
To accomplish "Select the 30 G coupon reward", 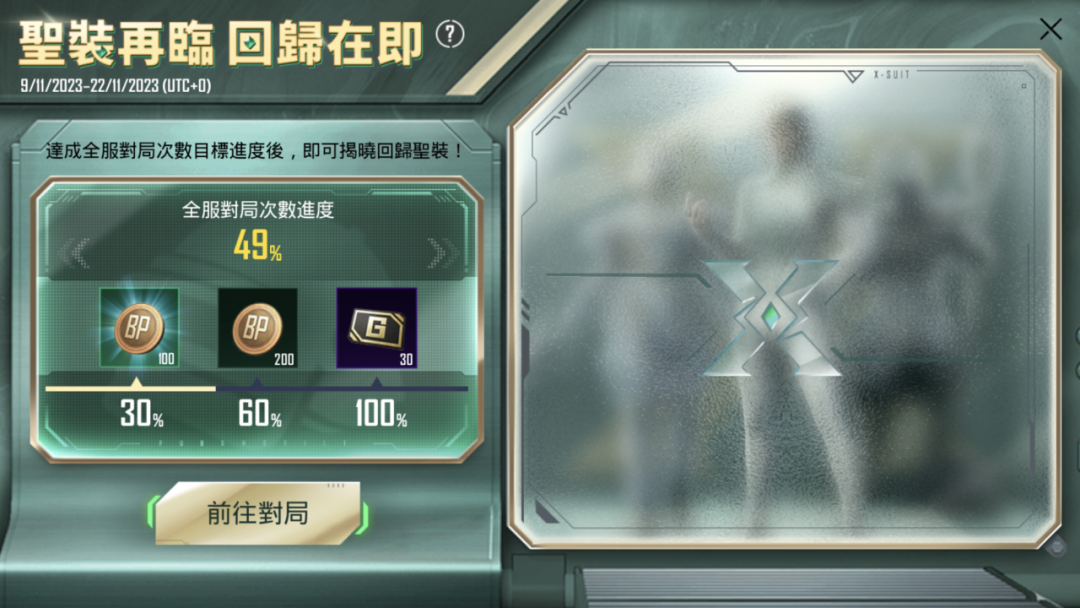I will pyautogui.click(x=376, y=328).
